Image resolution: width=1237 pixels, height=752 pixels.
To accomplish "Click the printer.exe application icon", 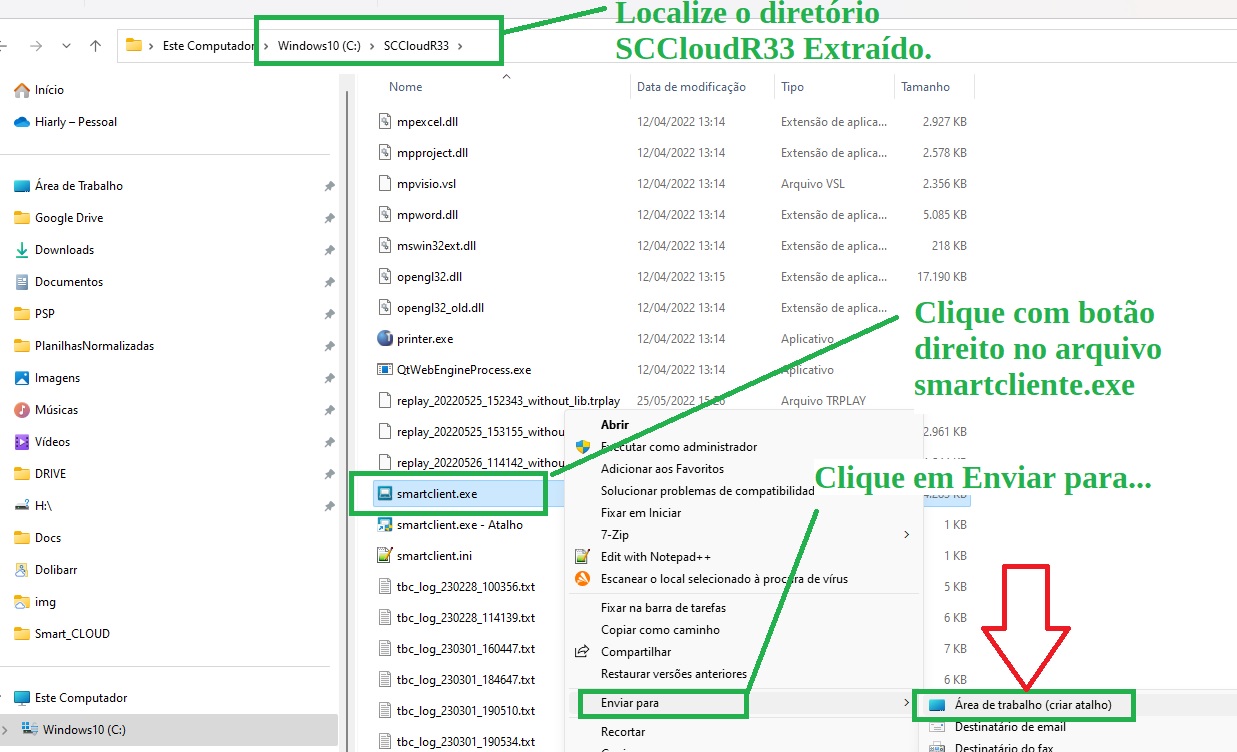I will coord(385,339).
